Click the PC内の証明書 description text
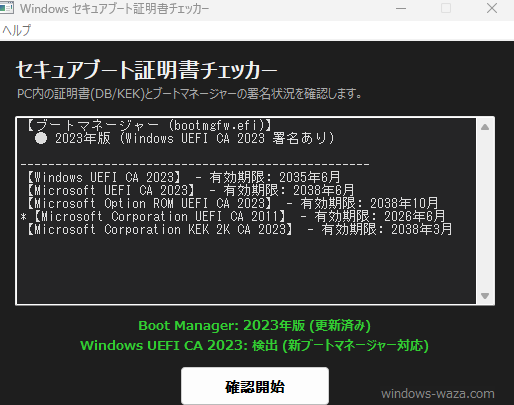Screen dimensions: 514x405 point(189,94)
